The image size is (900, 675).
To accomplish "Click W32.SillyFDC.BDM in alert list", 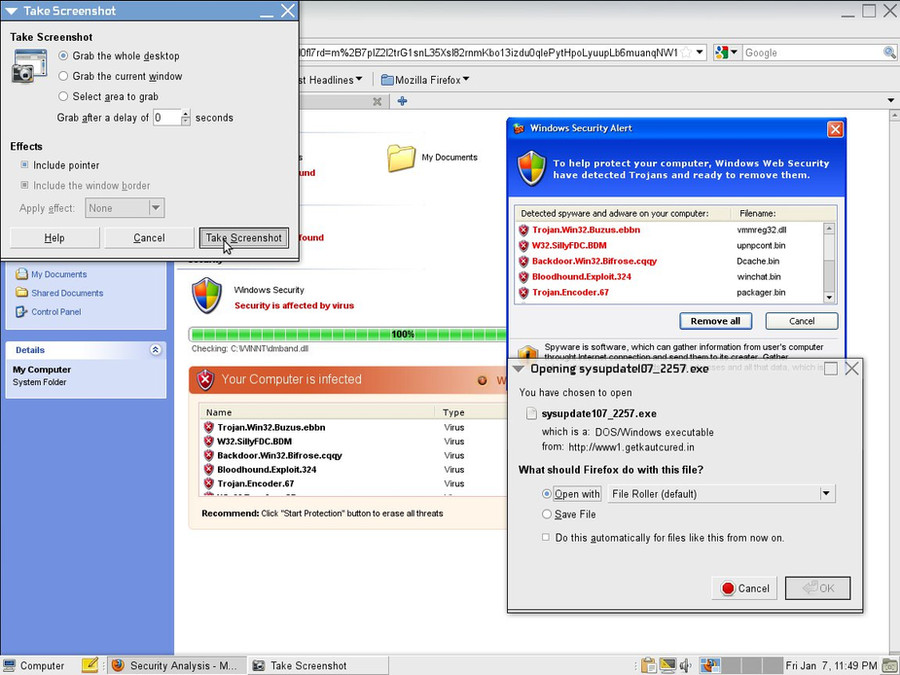I will 569,245.
